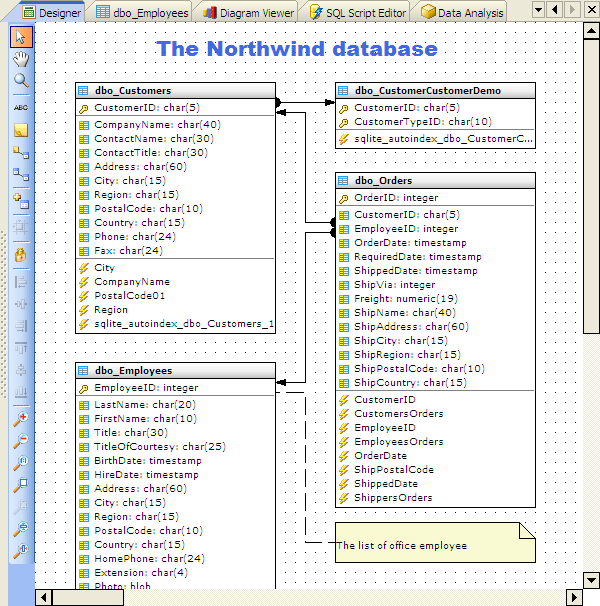Select the magnifier zoom tool

pos(21,81)
